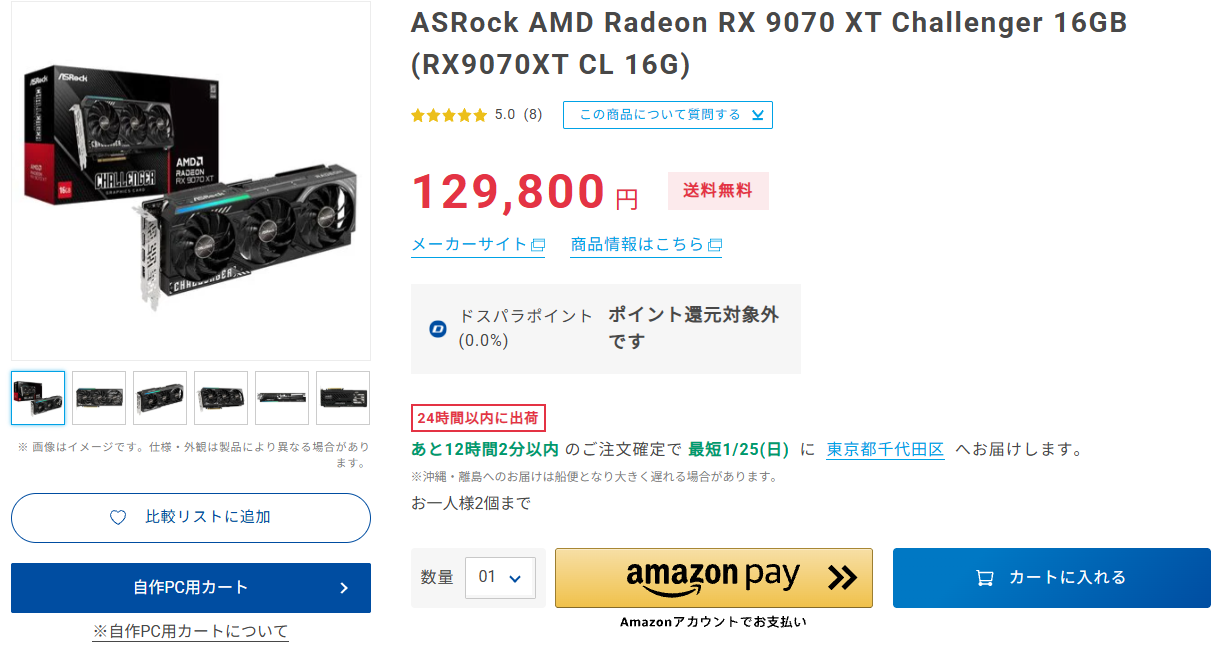Select the fifth thumbnail showing card side edge

pos(282,398)
